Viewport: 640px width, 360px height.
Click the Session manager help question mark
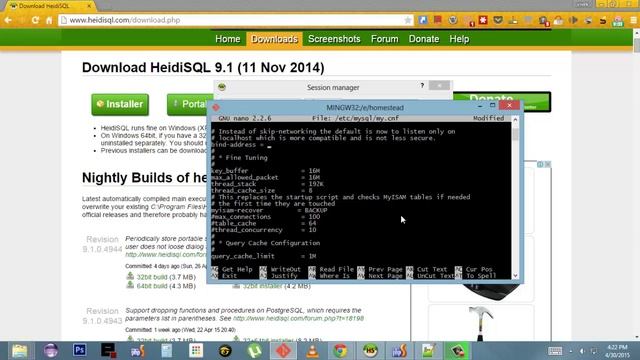[422, 85]
